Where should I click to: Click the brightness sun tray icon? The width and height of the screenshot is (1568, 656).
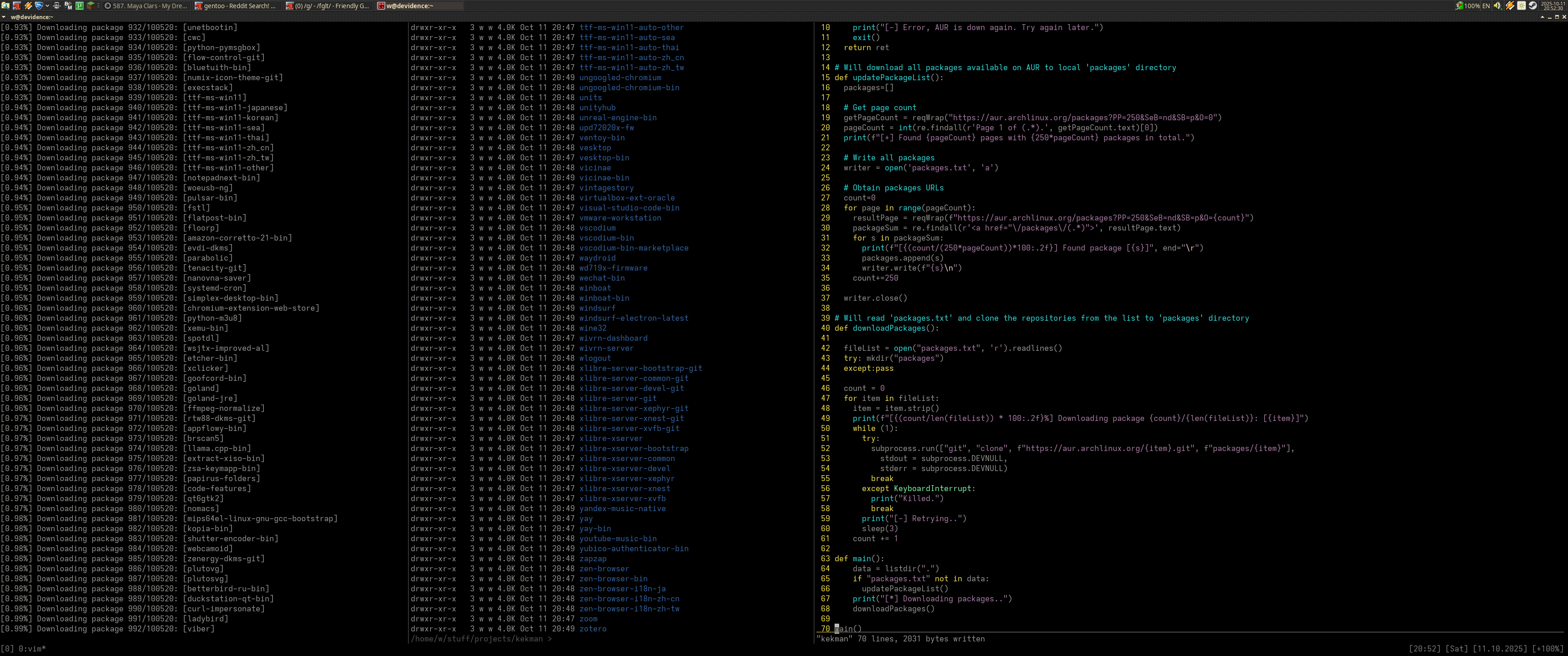pyautogui.click(x=1521, y=5)
